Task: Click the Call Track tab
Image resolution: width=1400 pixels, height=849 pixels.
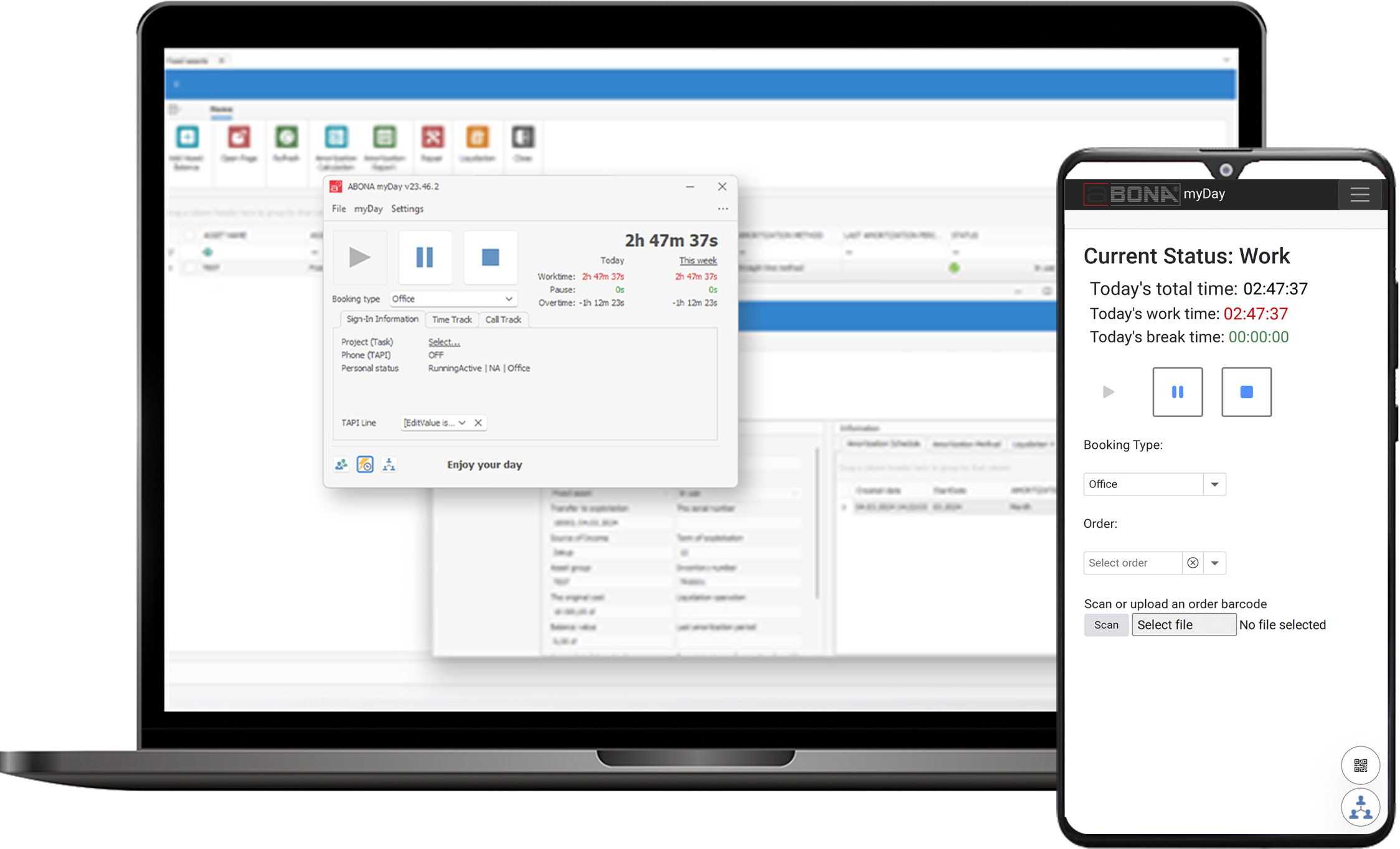Action: [503, 319]
